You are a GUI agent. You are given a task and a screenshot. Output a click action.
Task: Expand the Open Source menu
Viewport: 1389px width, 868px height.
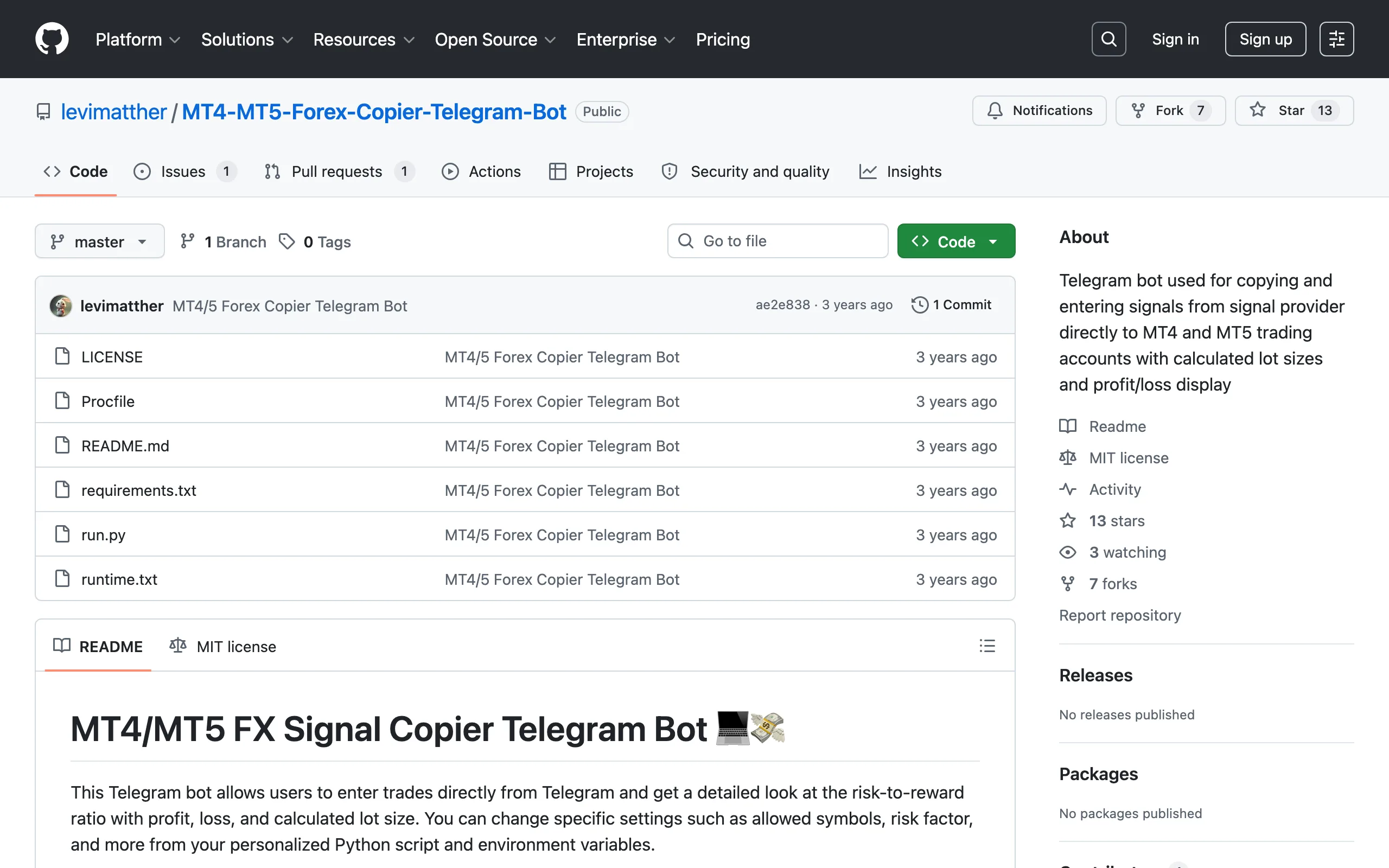pos(495,39)
